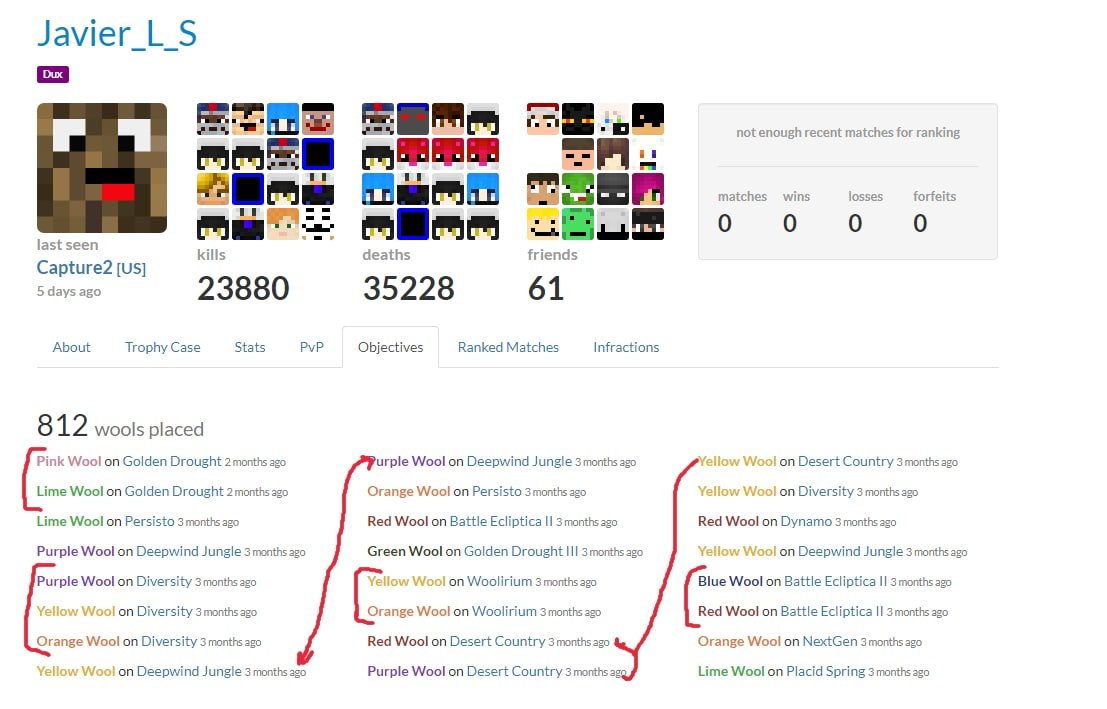Click the friends count 61
The image size is (1107, 709).
pos(546,288)
